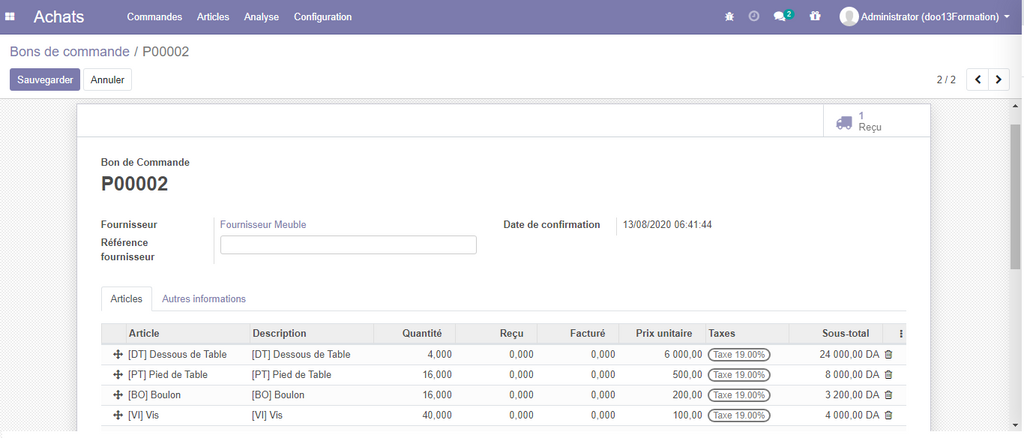Click the Référence fournisseur input field
Image resolution: width=1024 pixels, height=438 pixels.
[x=348, y=245]
